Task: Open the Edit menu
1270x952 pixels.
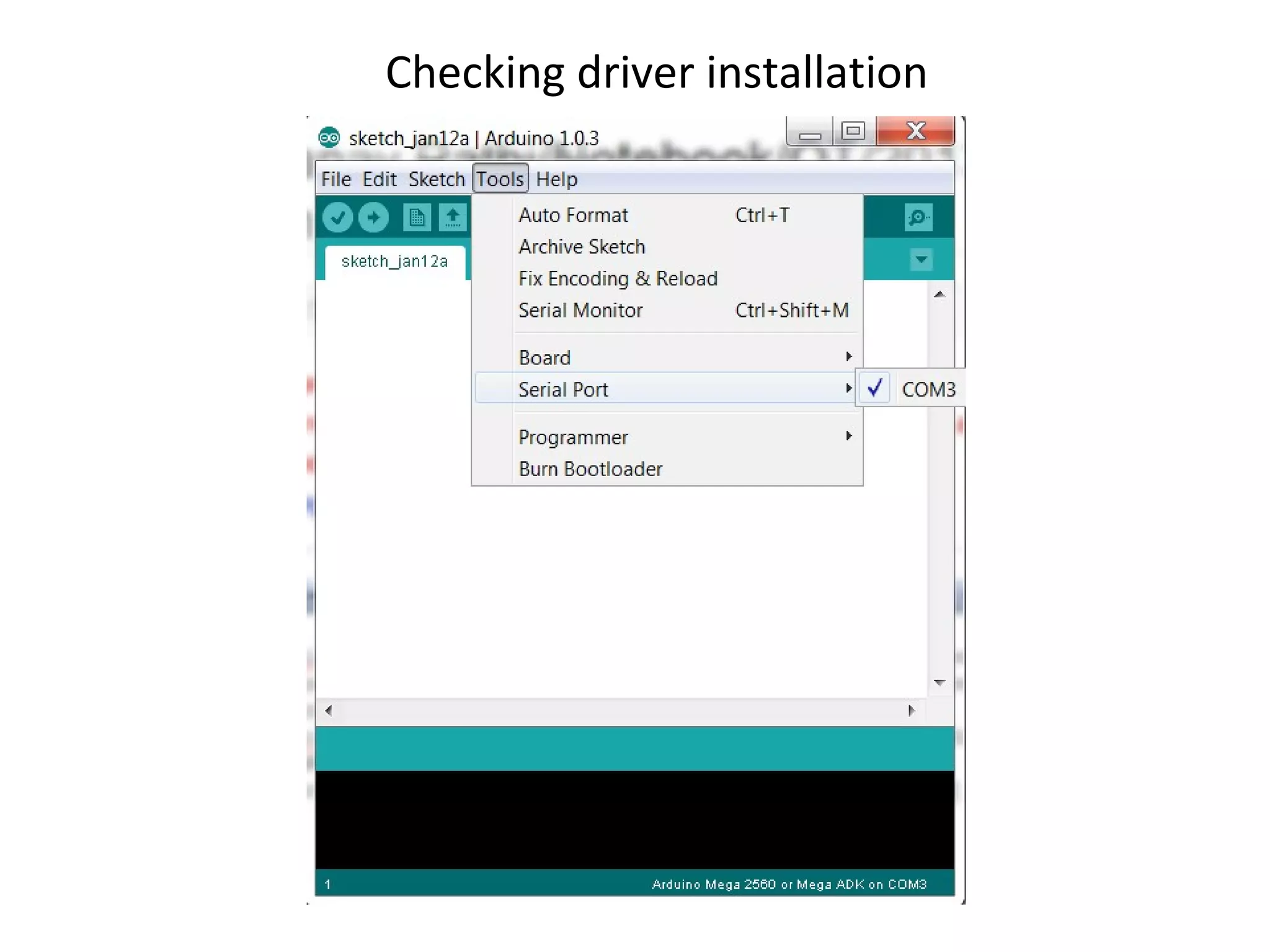Action: (x=380, y=179)
